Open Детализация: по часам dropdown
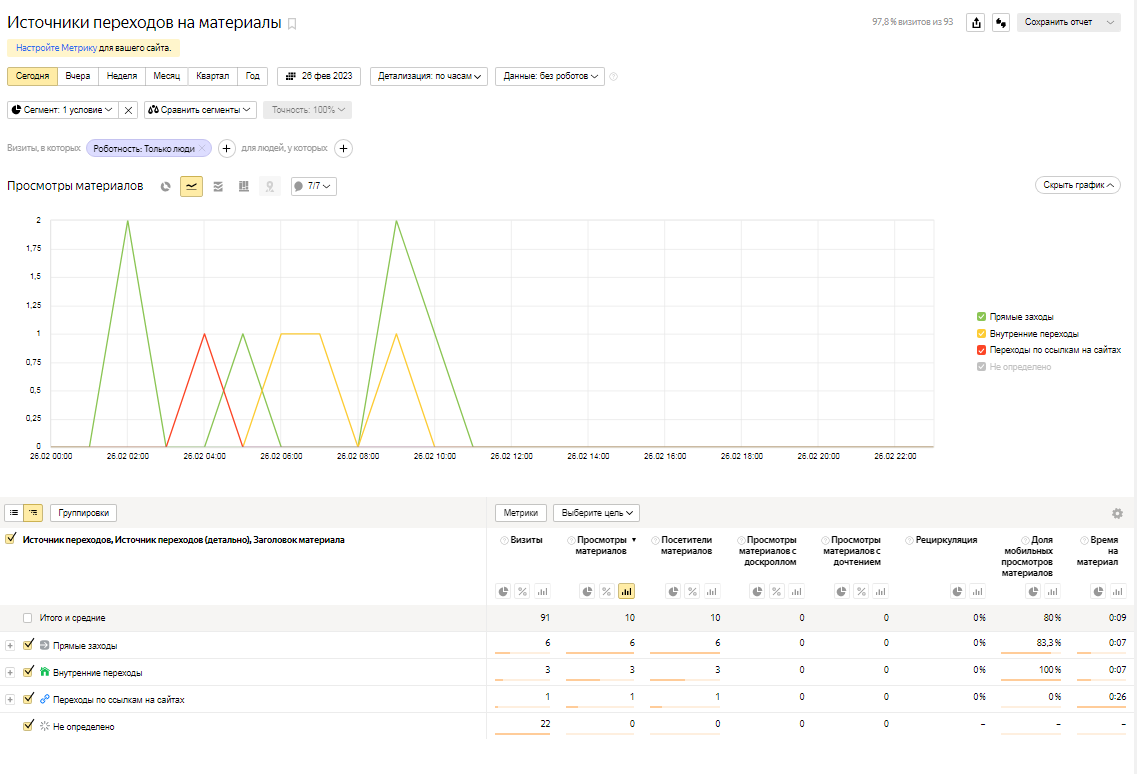Viewport: 1137px width, 774px height. click(x=429, y=76)
